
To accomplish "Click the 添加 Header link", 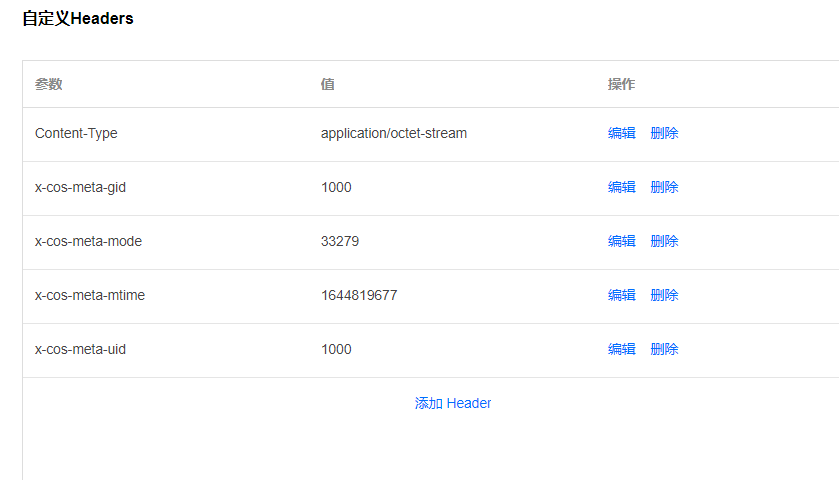I will pos(453,403).
